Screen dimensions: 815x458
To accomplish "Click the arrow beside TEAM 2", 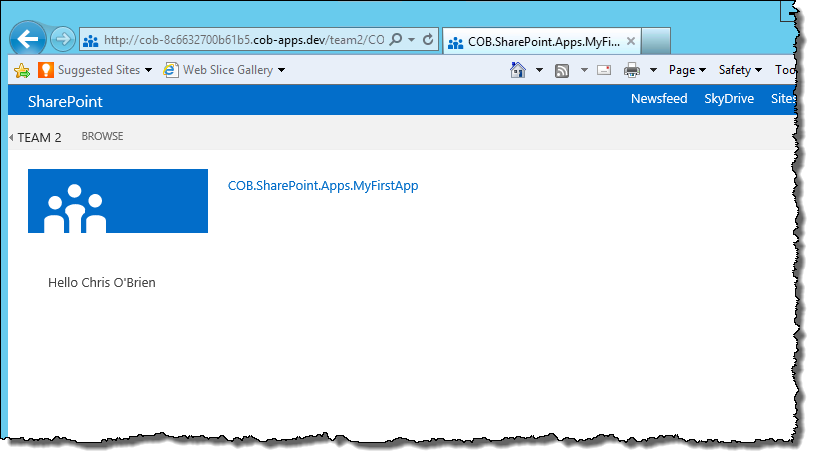I will tap(11, 138).
